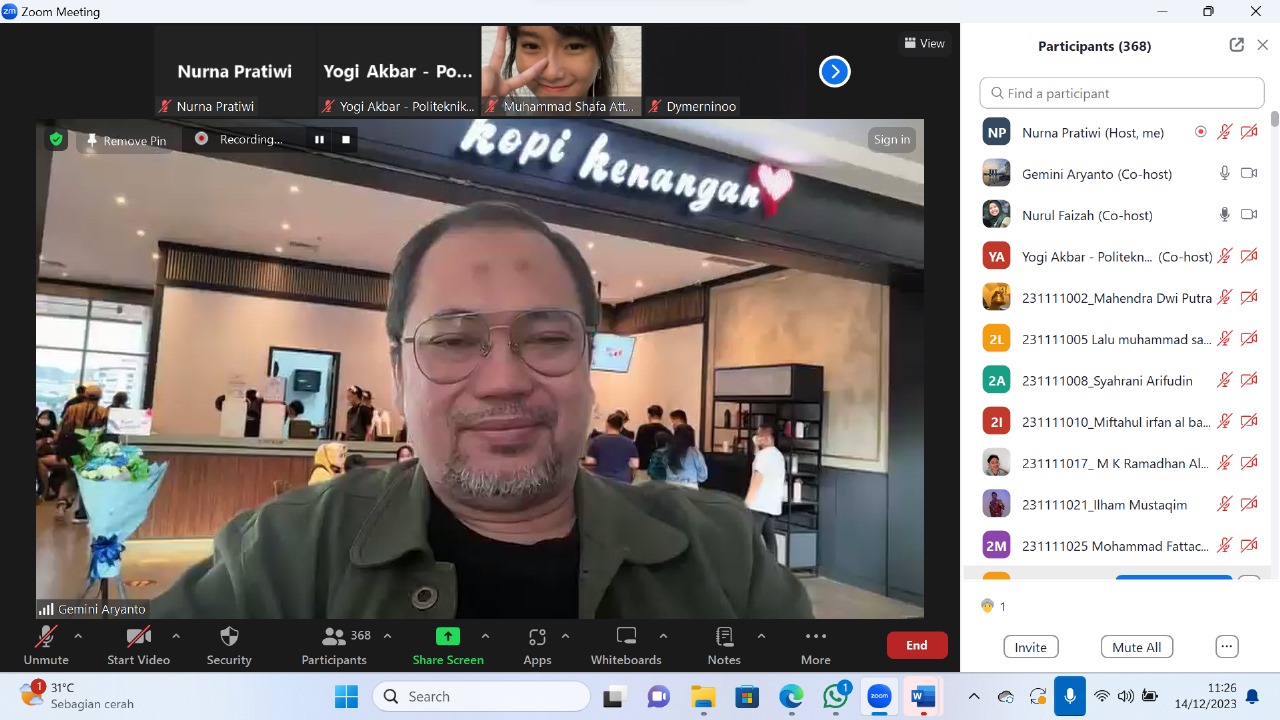Mute Gemini Aryanto's microphone
Viewport: 1280px width, 720px height.
(x=1224, y=173)
